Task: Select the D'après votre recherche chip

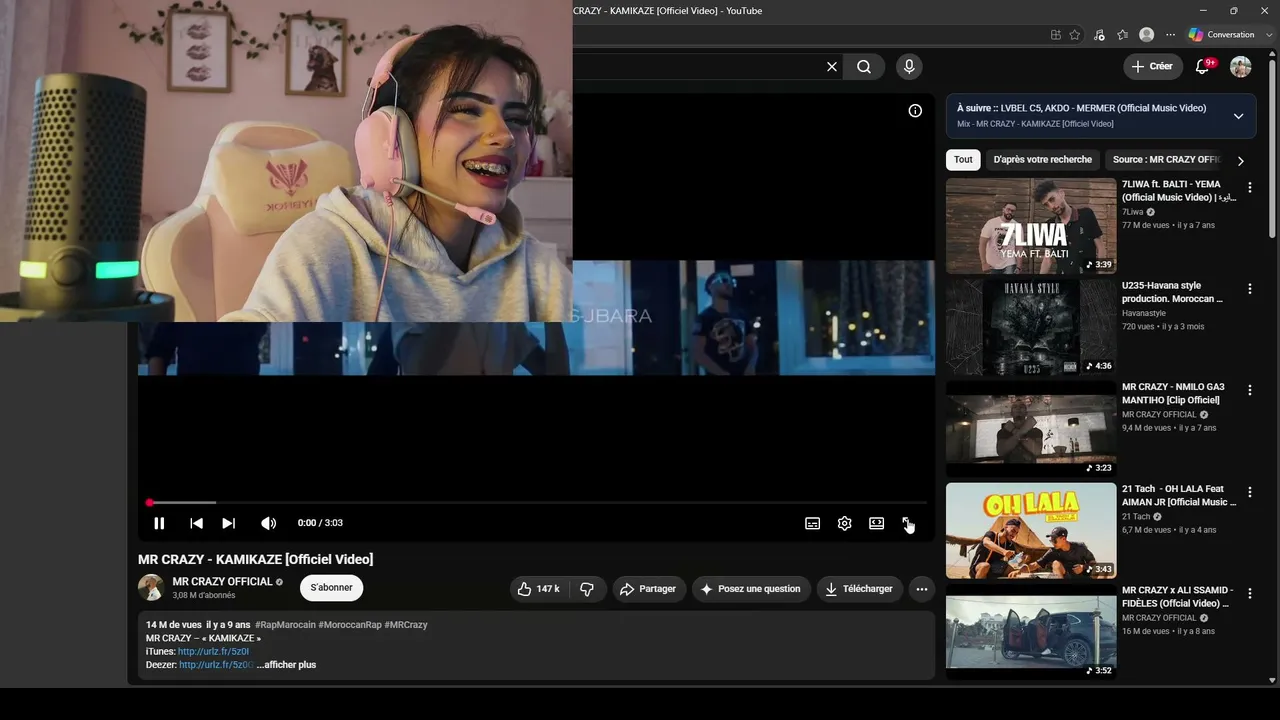Action: (x=1043, y=160)
